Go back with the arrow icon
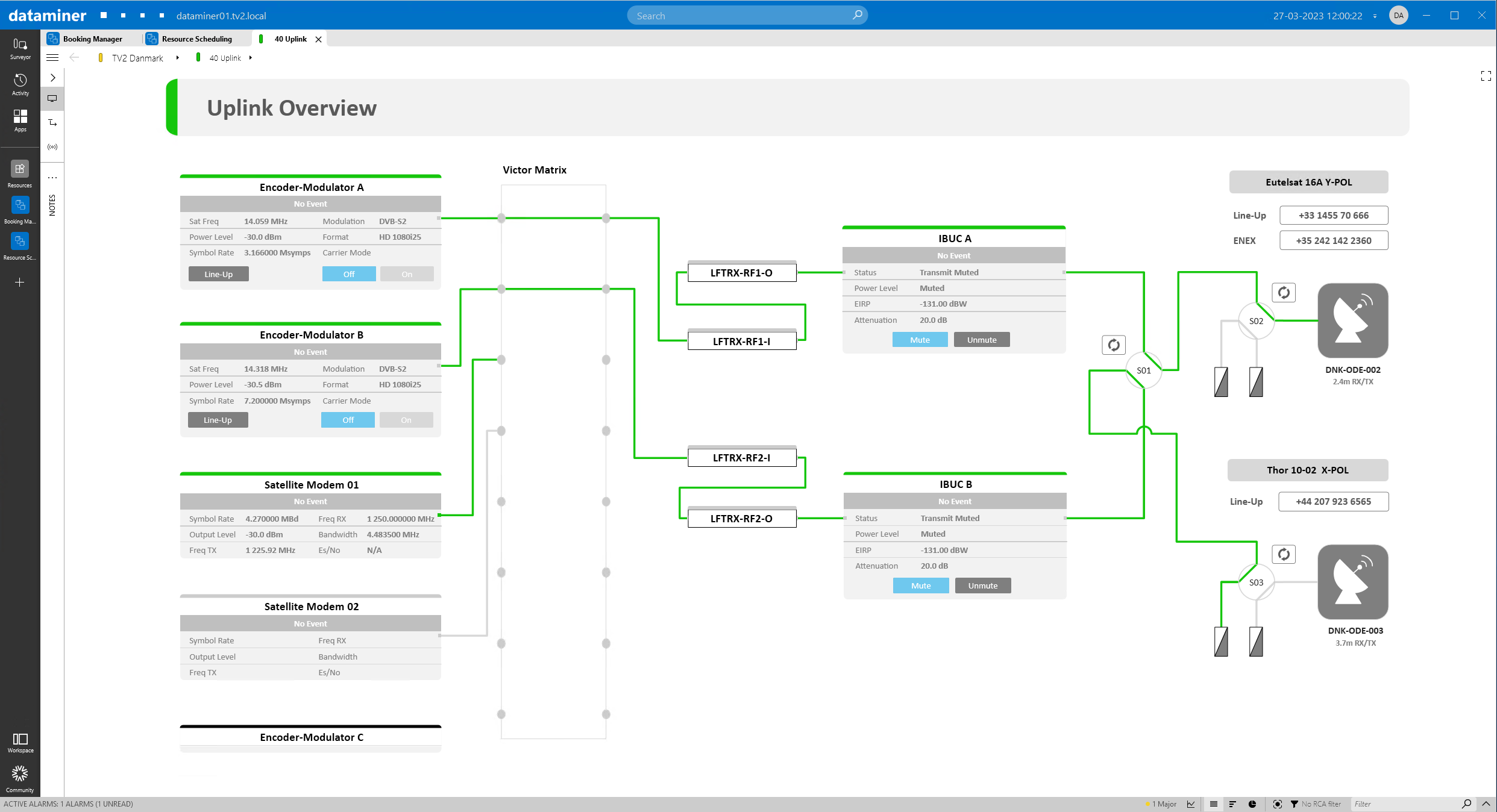The image size is (1497, 812). click(74, 58)
